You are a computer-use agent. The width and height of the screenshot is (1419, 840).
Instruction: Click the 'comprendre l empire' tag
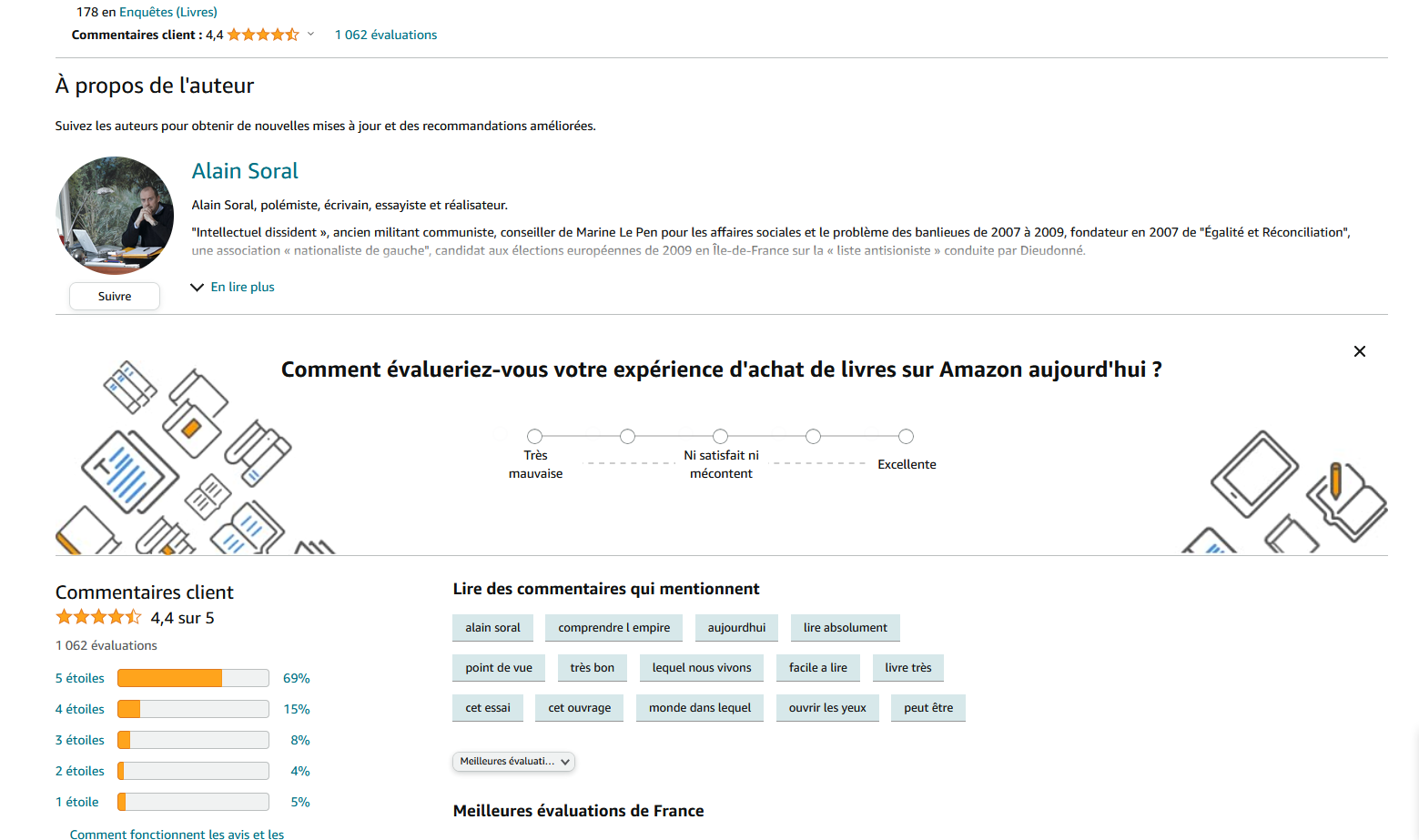[x=613, y=628]
